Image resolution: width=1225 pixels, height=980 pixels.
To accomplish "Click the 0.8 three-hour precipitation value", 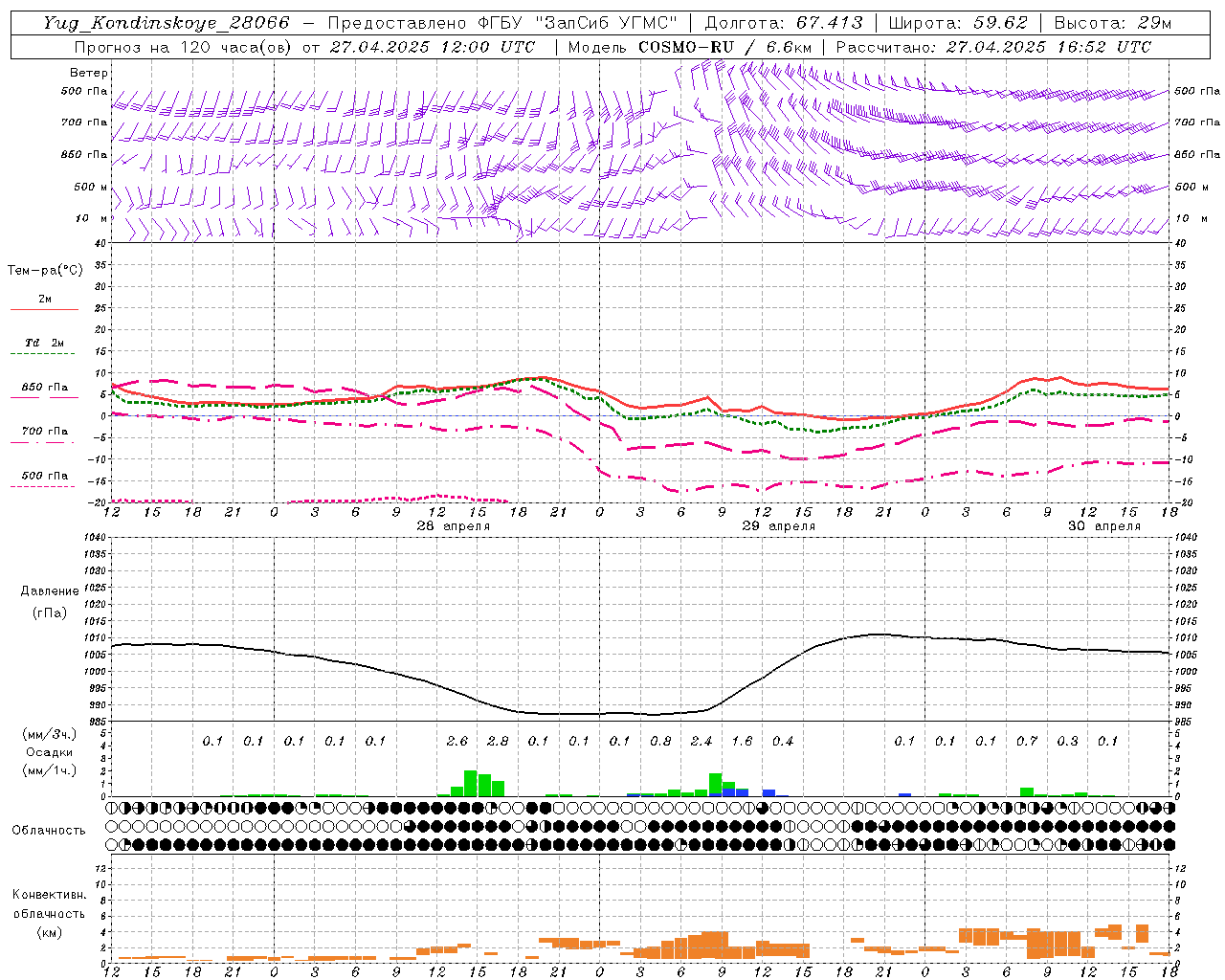I will click(660, 741).
